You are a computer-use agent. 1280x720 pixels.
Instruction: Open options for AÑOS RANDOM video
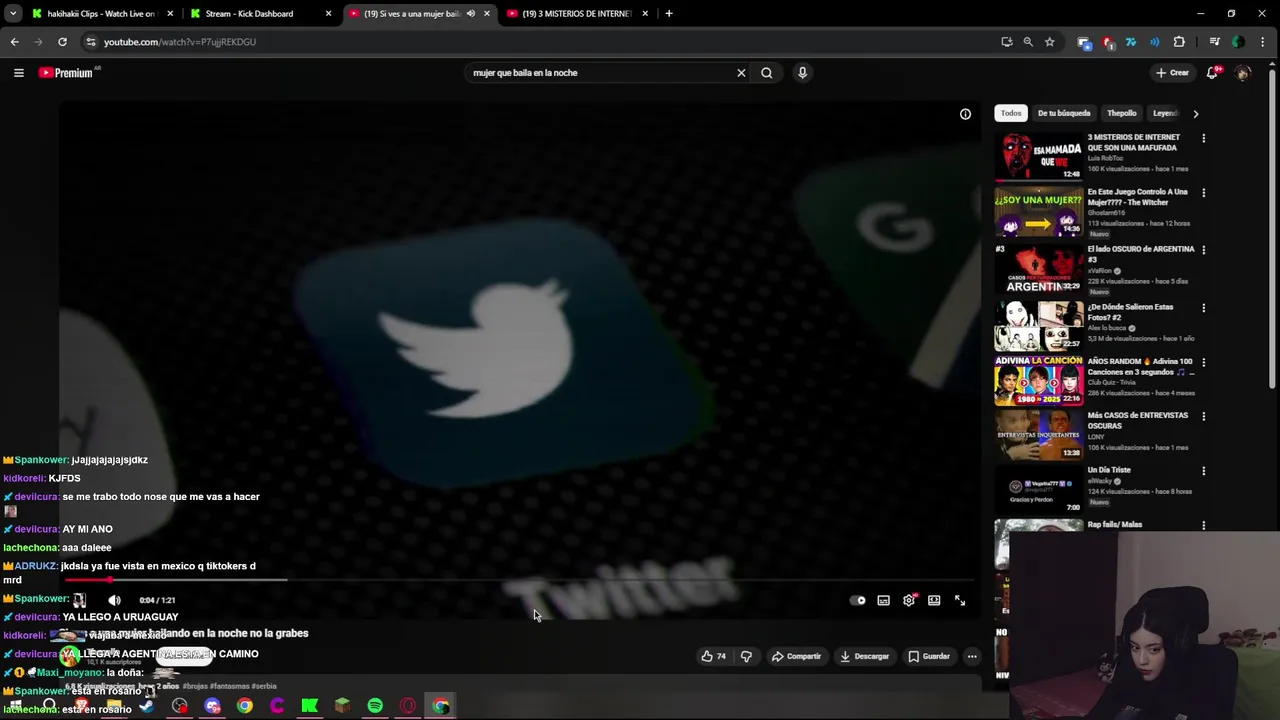click(1203, 362)
